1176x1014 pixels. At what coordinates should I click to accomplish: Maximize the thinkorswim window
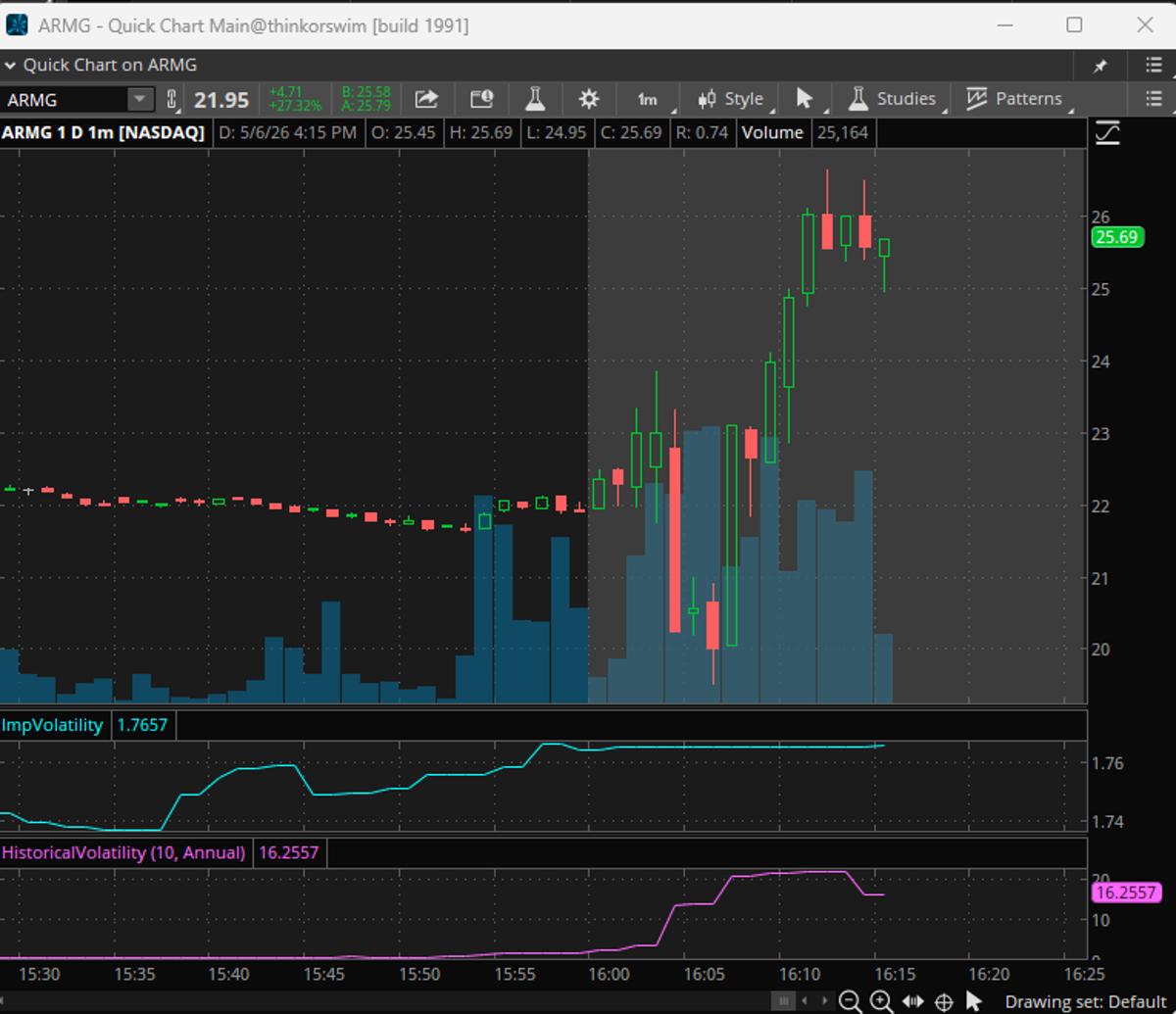[1074, 24]
